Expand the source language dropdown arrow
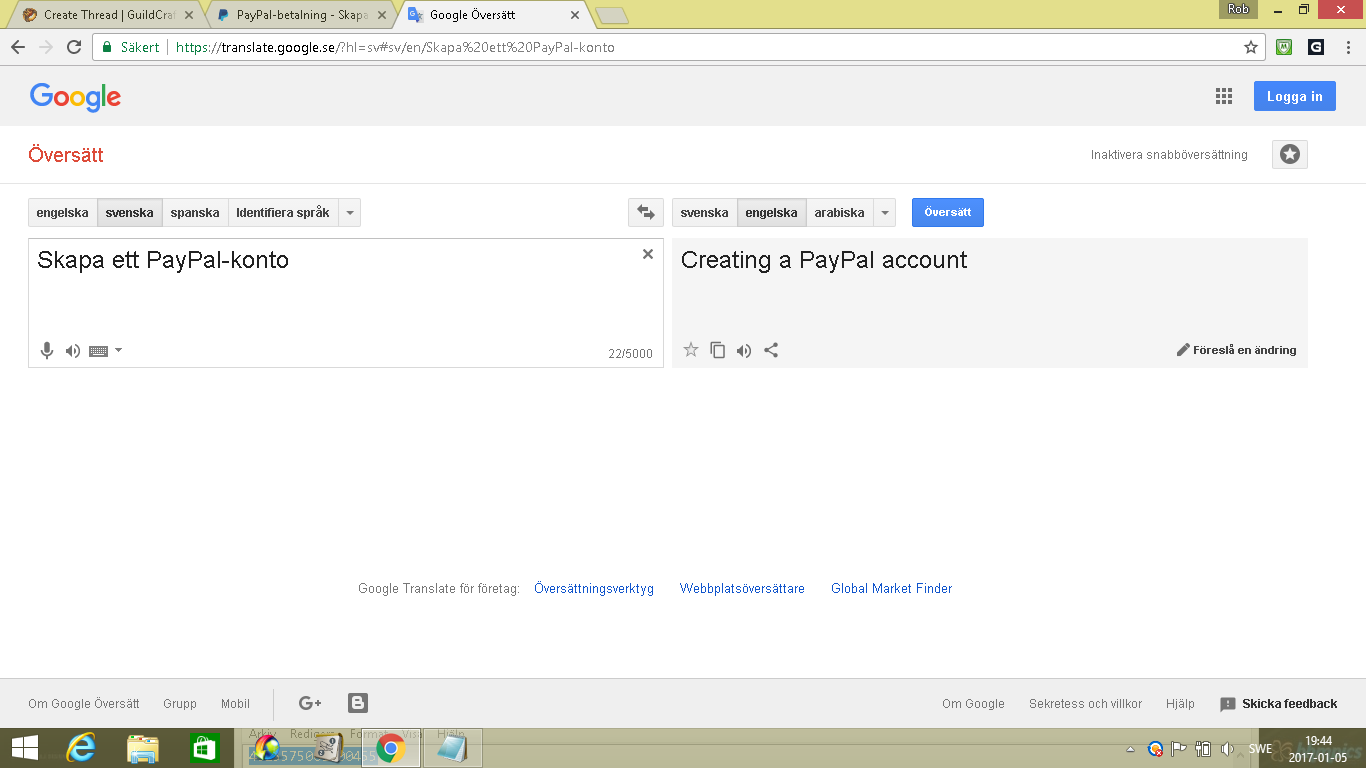 [349, 212]
